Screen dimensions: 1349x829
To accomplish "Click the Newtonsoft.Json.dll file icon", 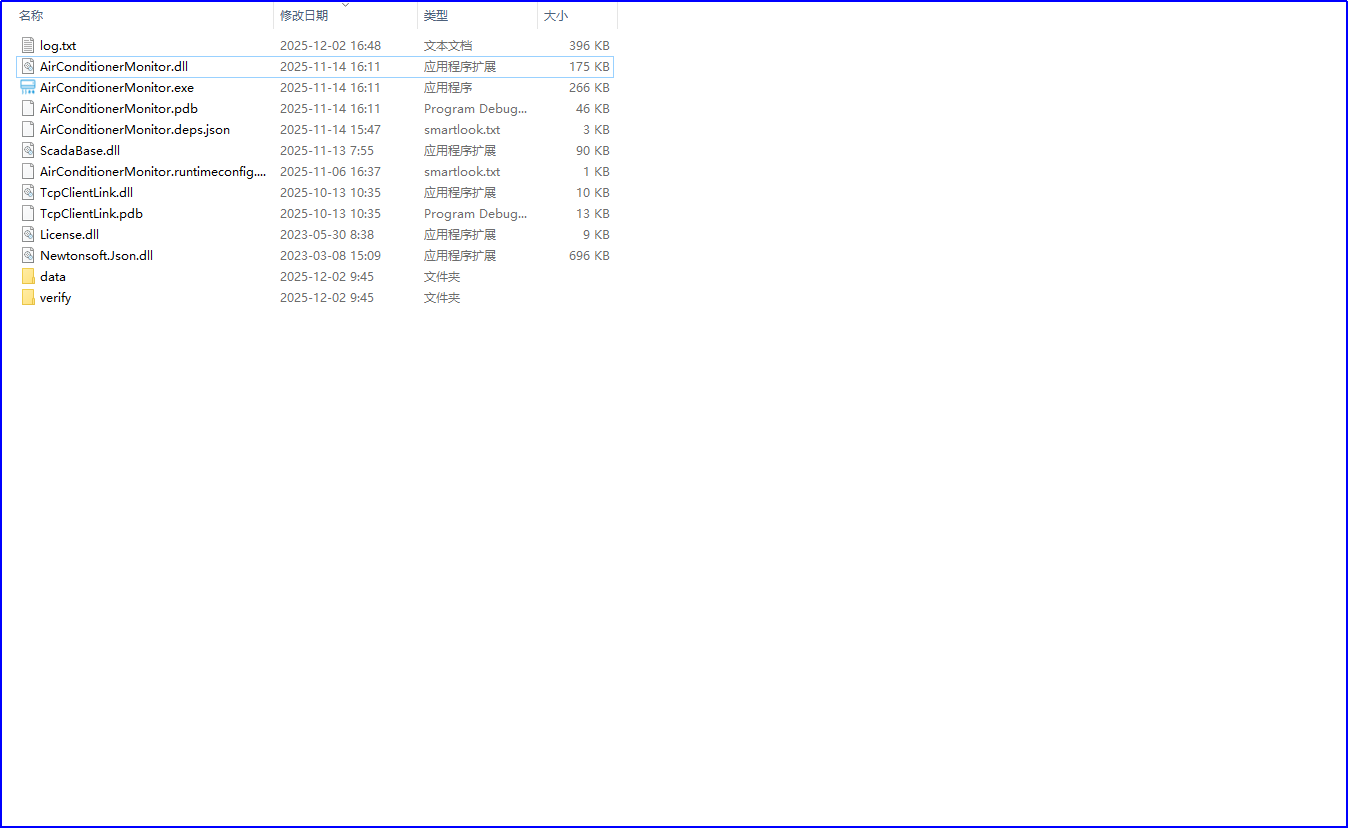I will (27, 255).
